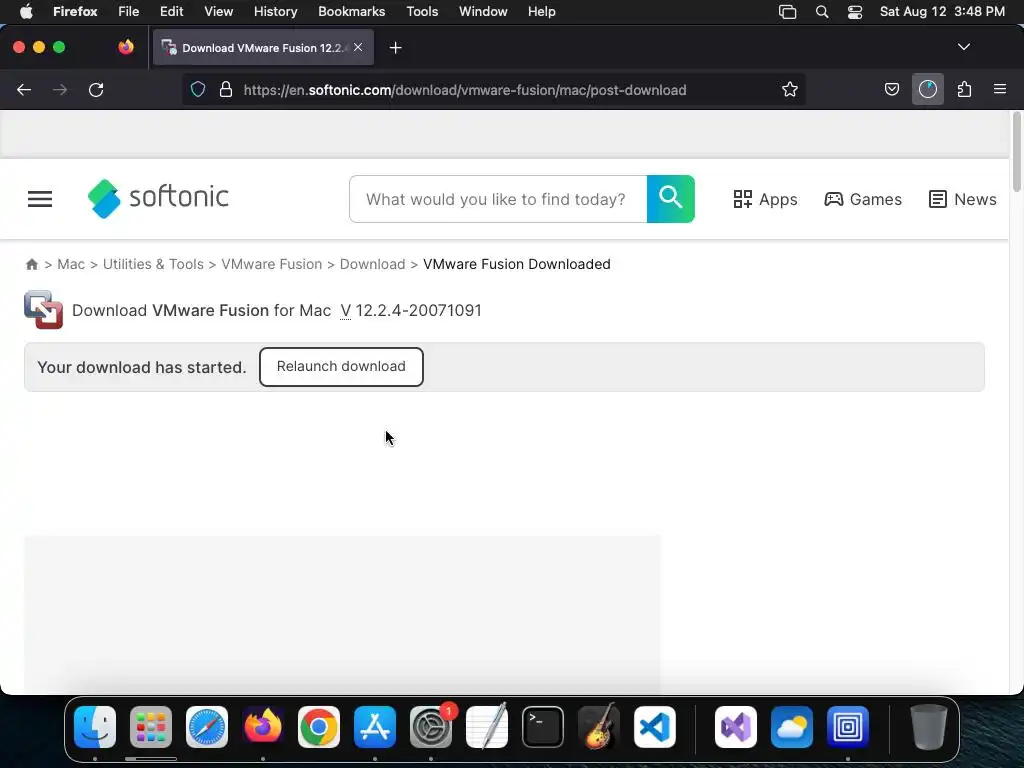Viewport: 1024px width, 768px height.
Task: Open Safari from the Dock
Action: [207, 727]
